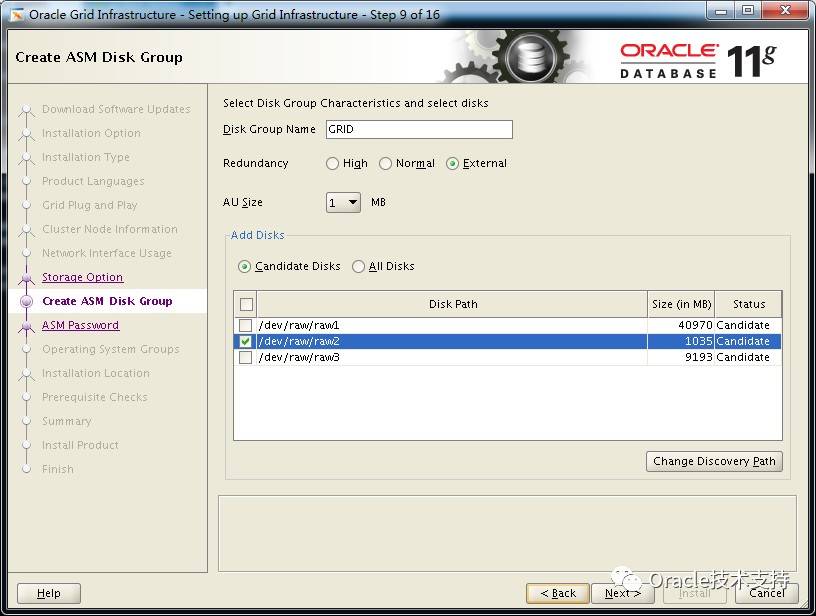The width and height of the screenshot is (816, 616).
Task: Proceed with the Next button
Action: tap(622, 593)
